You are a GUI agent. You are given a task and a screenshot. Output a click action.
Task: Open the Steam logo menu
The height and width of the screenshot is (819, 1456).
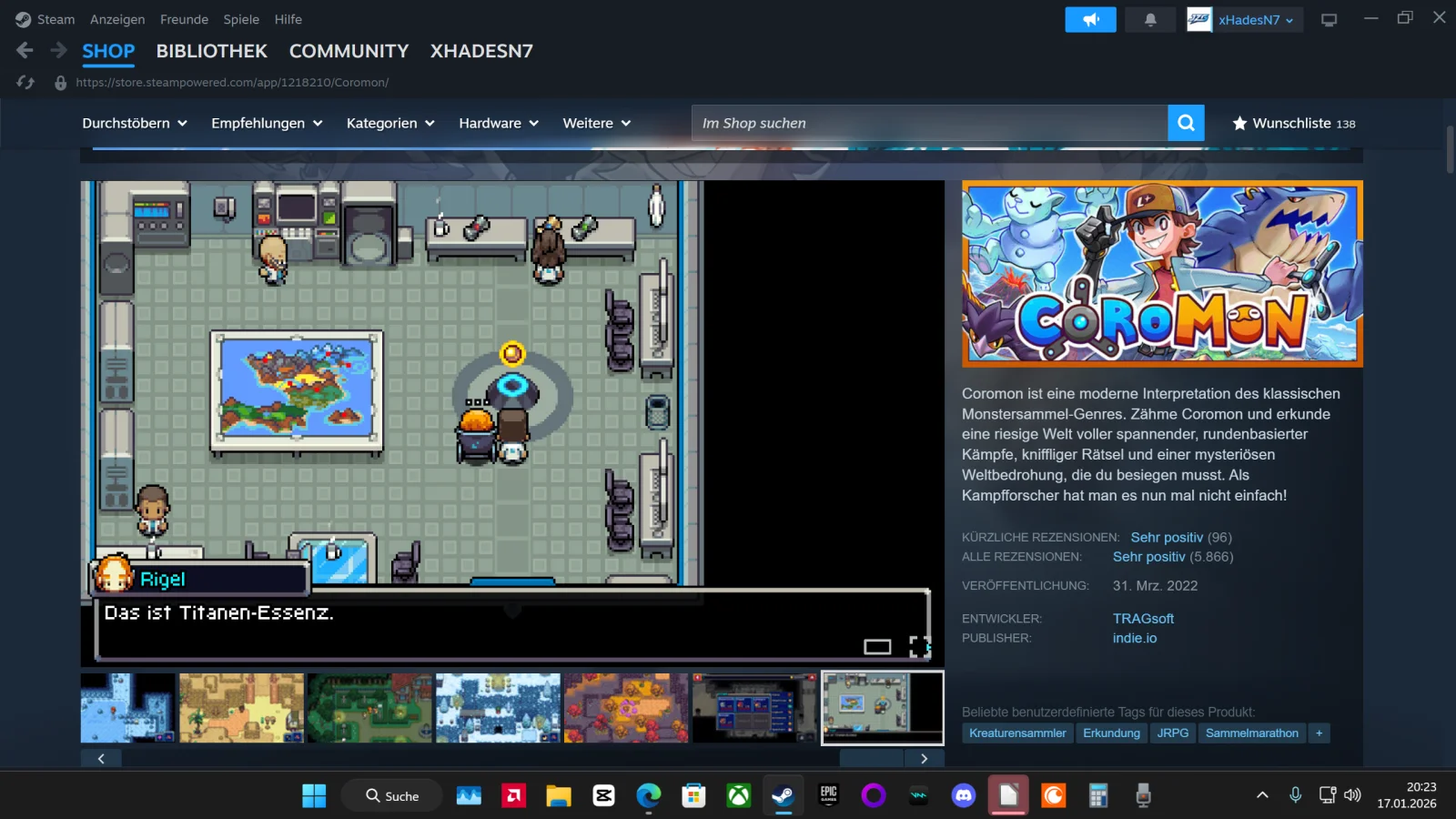(24, 19)
